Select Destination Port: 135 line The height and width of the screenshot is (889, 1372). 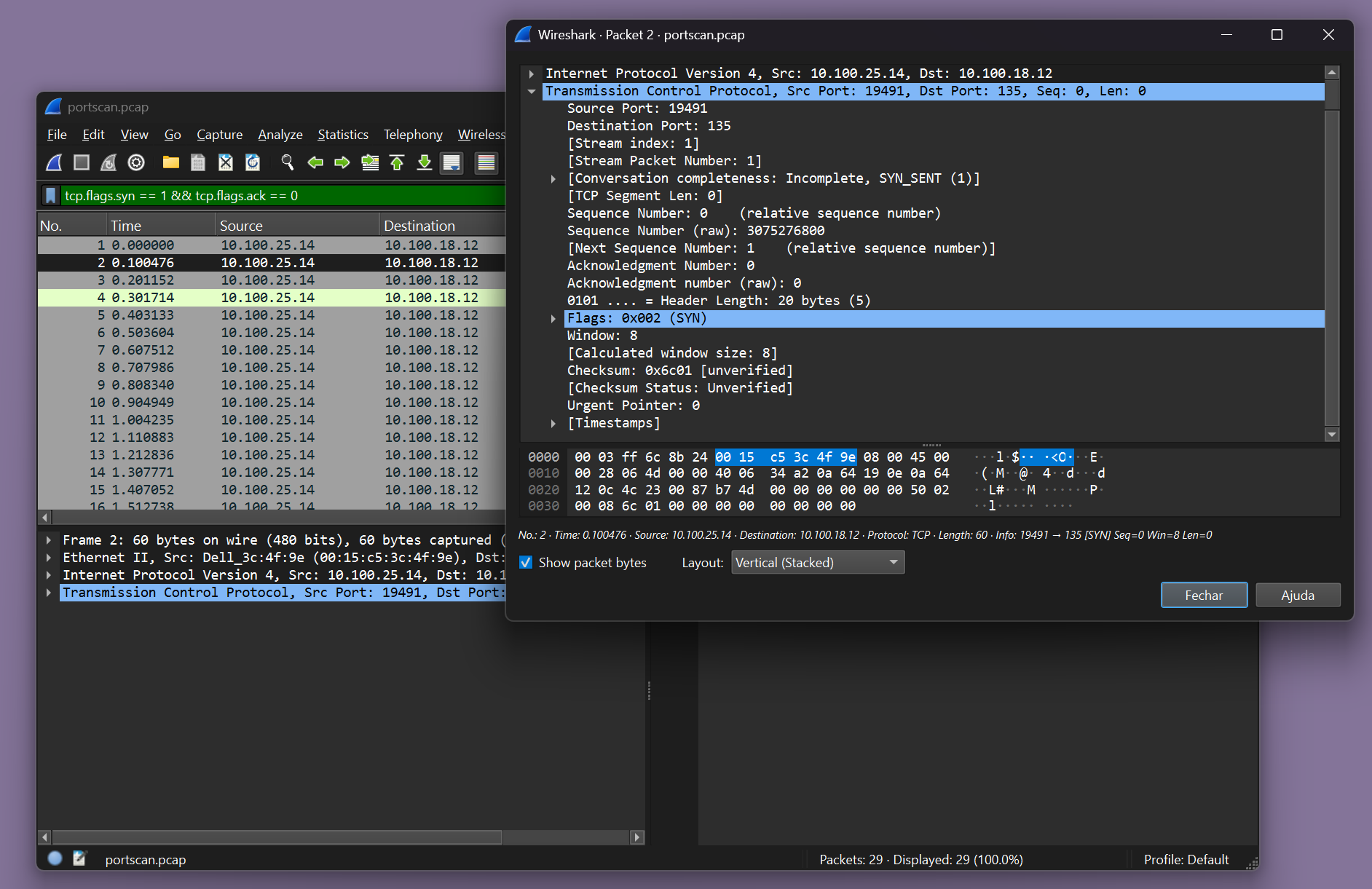[649, 126]
